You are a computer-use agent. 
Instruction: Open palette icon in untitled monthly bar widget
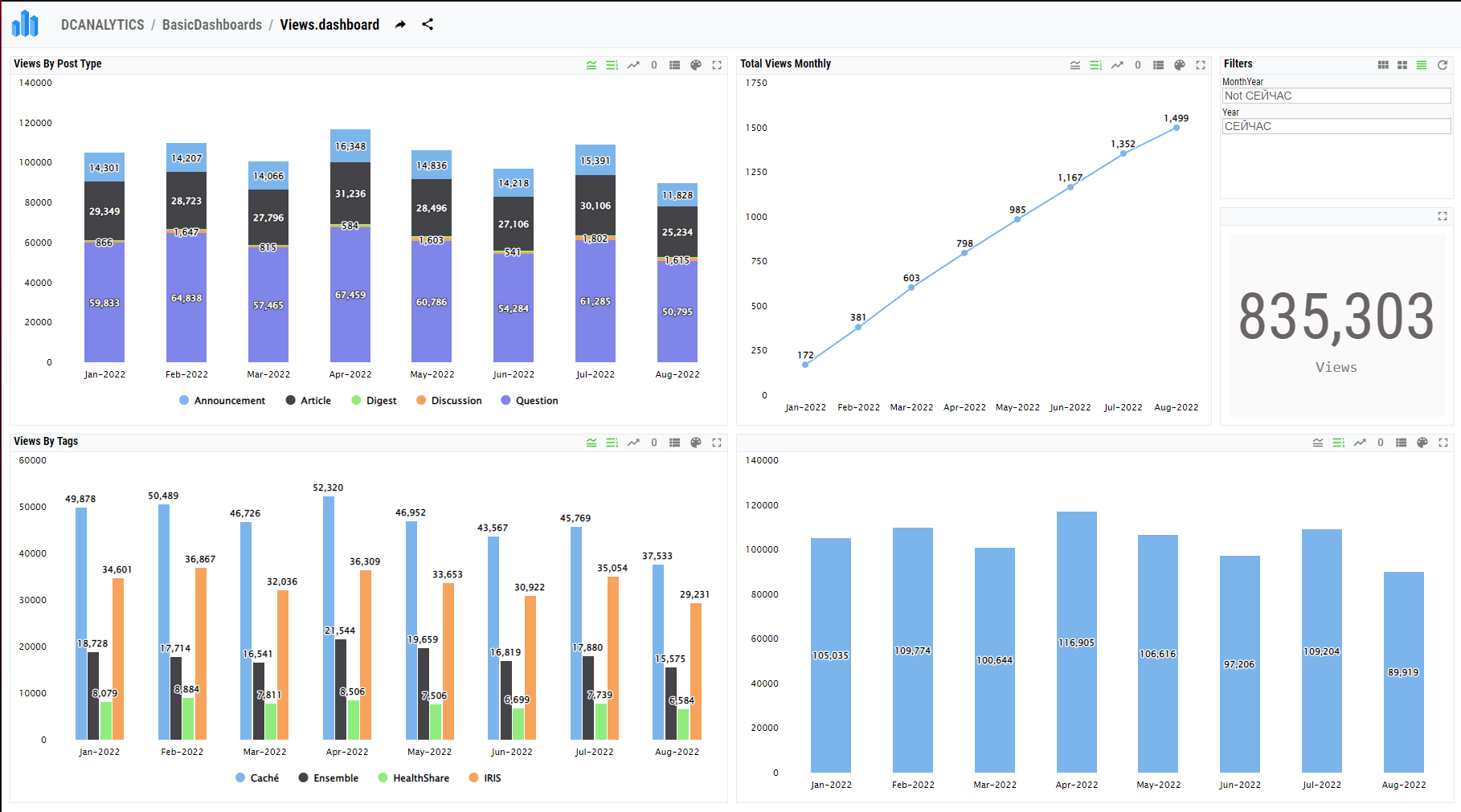[1422, 443]
